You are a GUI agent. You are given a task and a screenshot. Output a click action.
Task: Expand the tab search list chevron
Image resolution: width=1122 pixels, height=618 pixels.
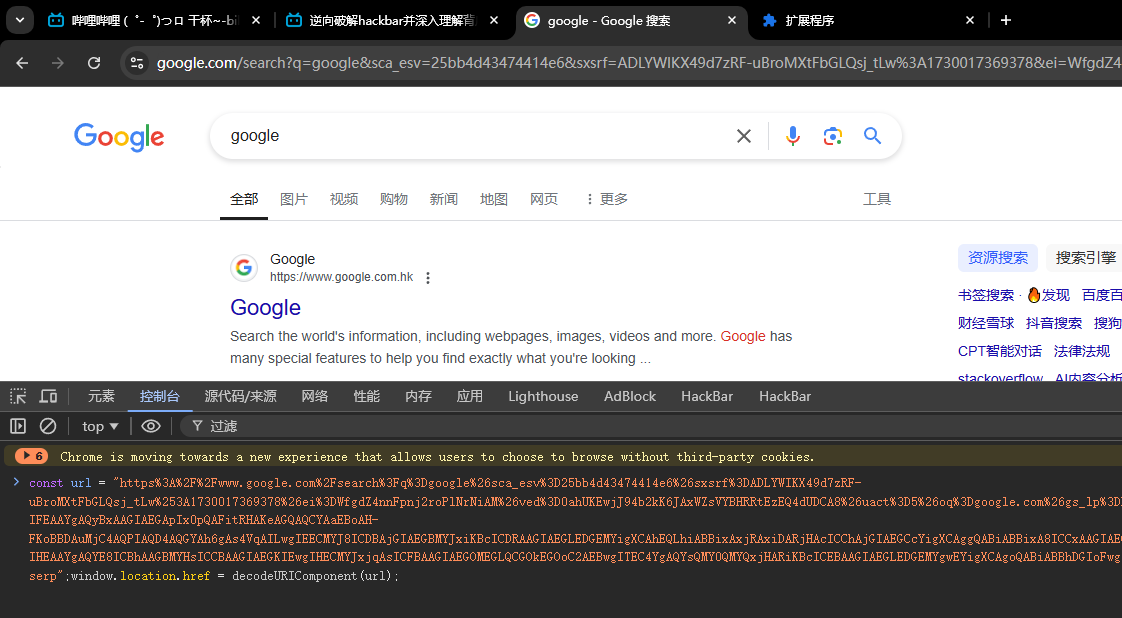point(21,20)
